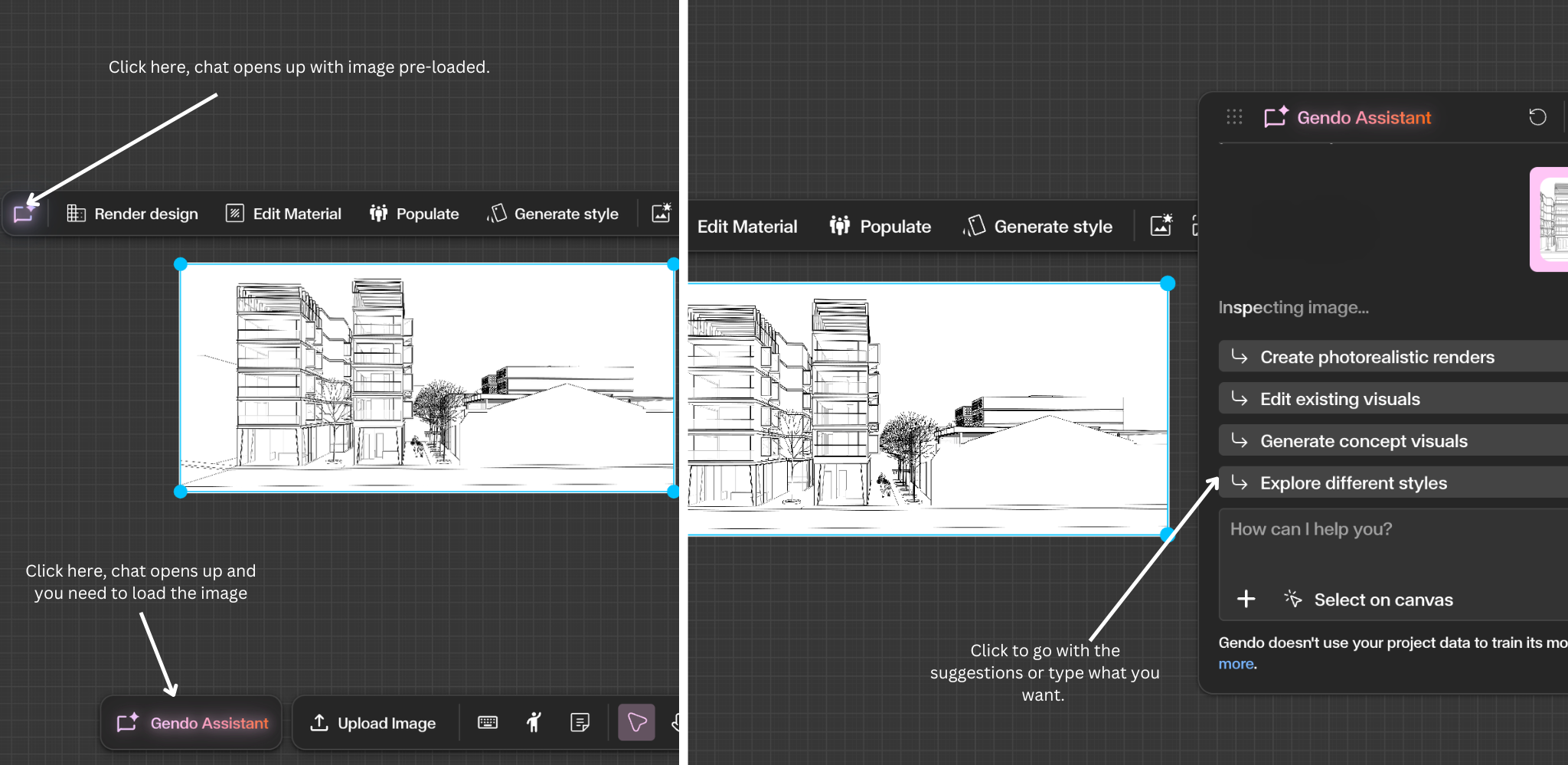Select Edit Material in the left image toolbar
Viewport: 1568px width, 765px height.
283,214
